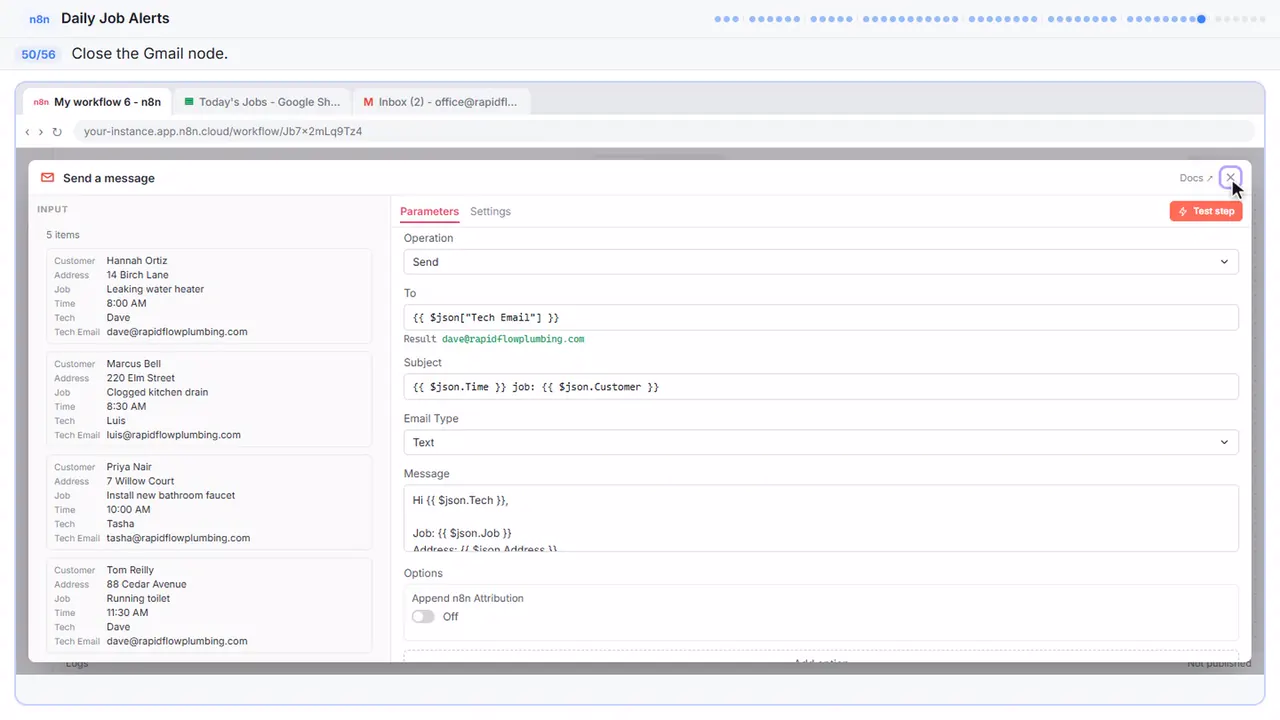
Task: Select customer name Tom Reilly
Action: click(x=131, y=570)
